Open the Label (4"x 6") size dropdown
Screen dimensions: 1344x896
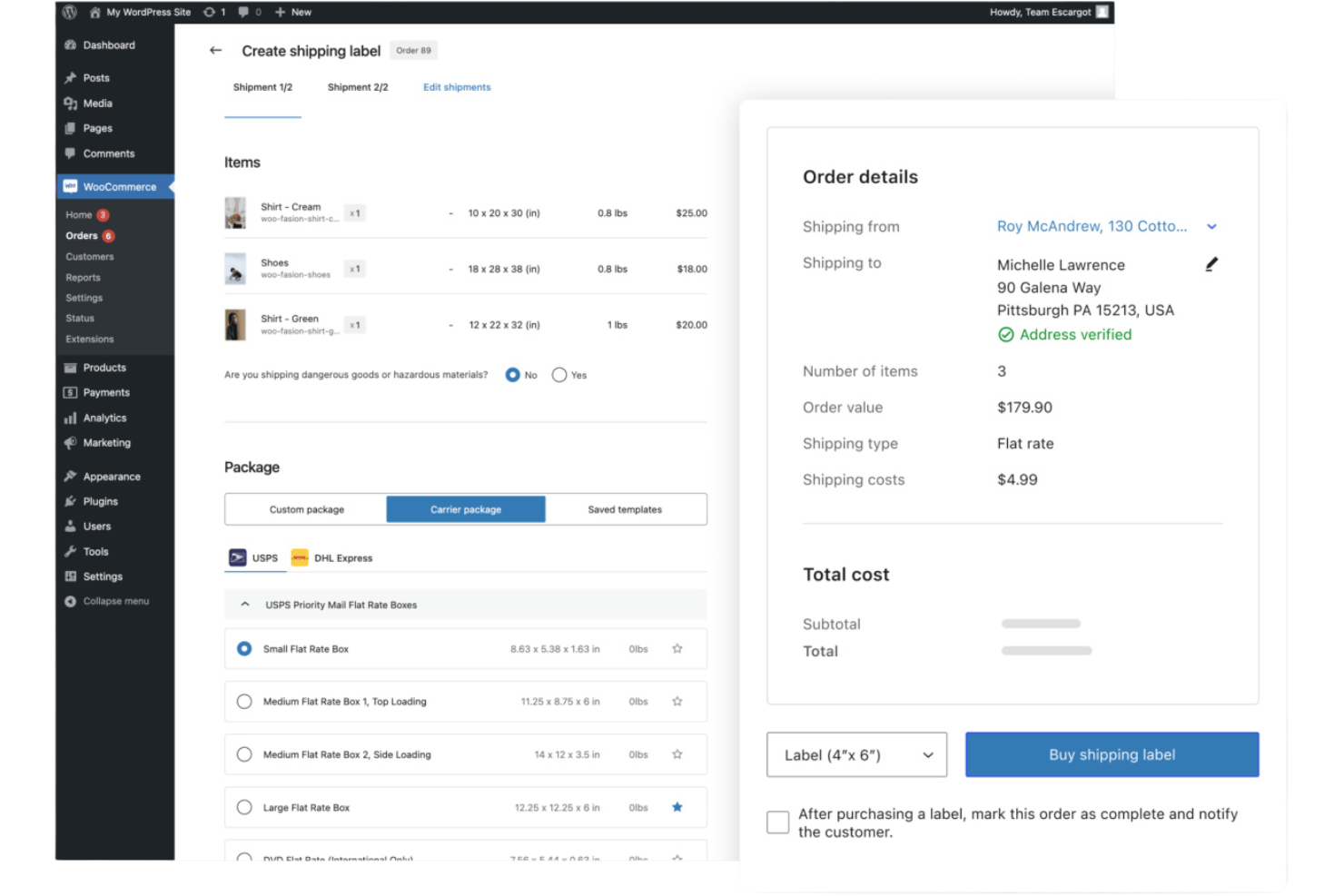pos(856,754)
